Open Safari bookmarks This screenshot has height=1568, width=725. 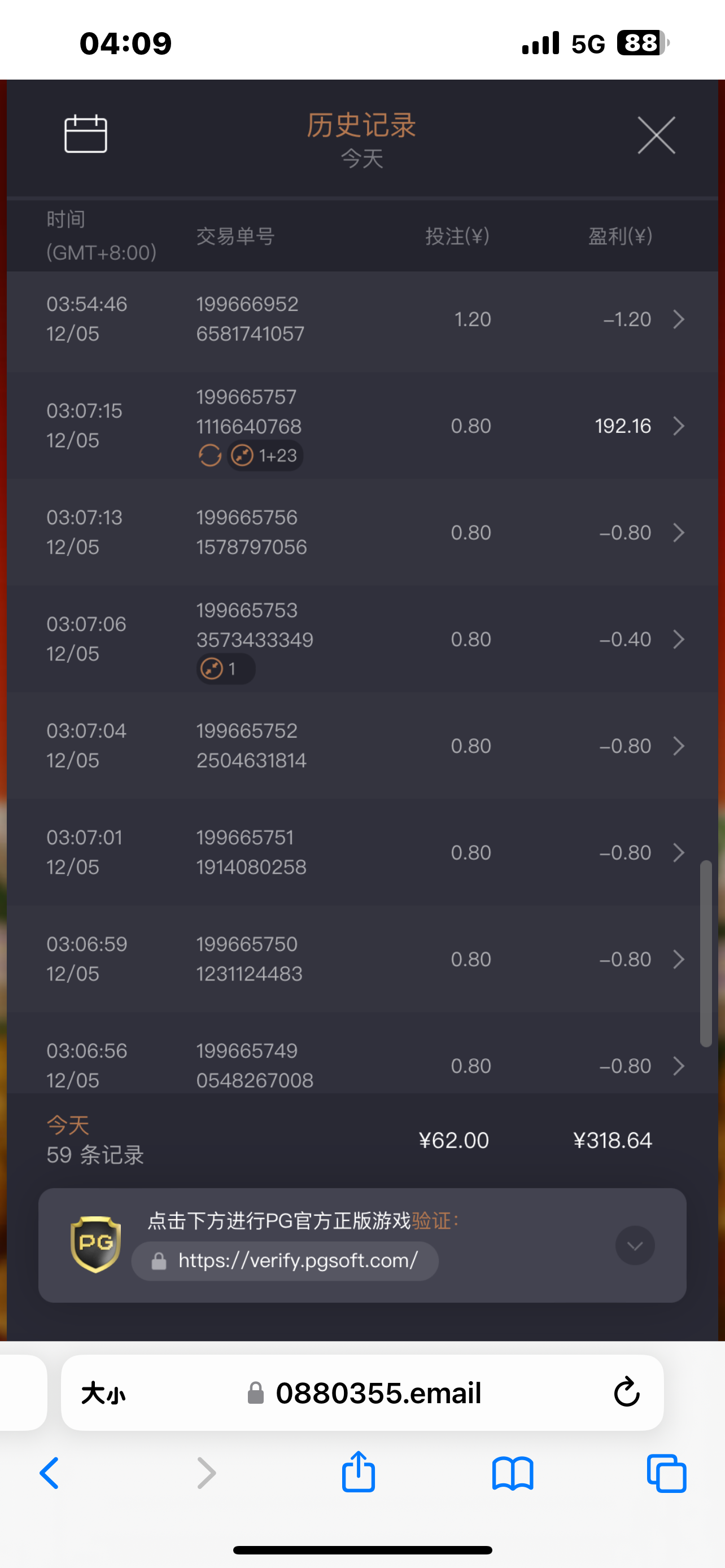[x=513, y=1473]
